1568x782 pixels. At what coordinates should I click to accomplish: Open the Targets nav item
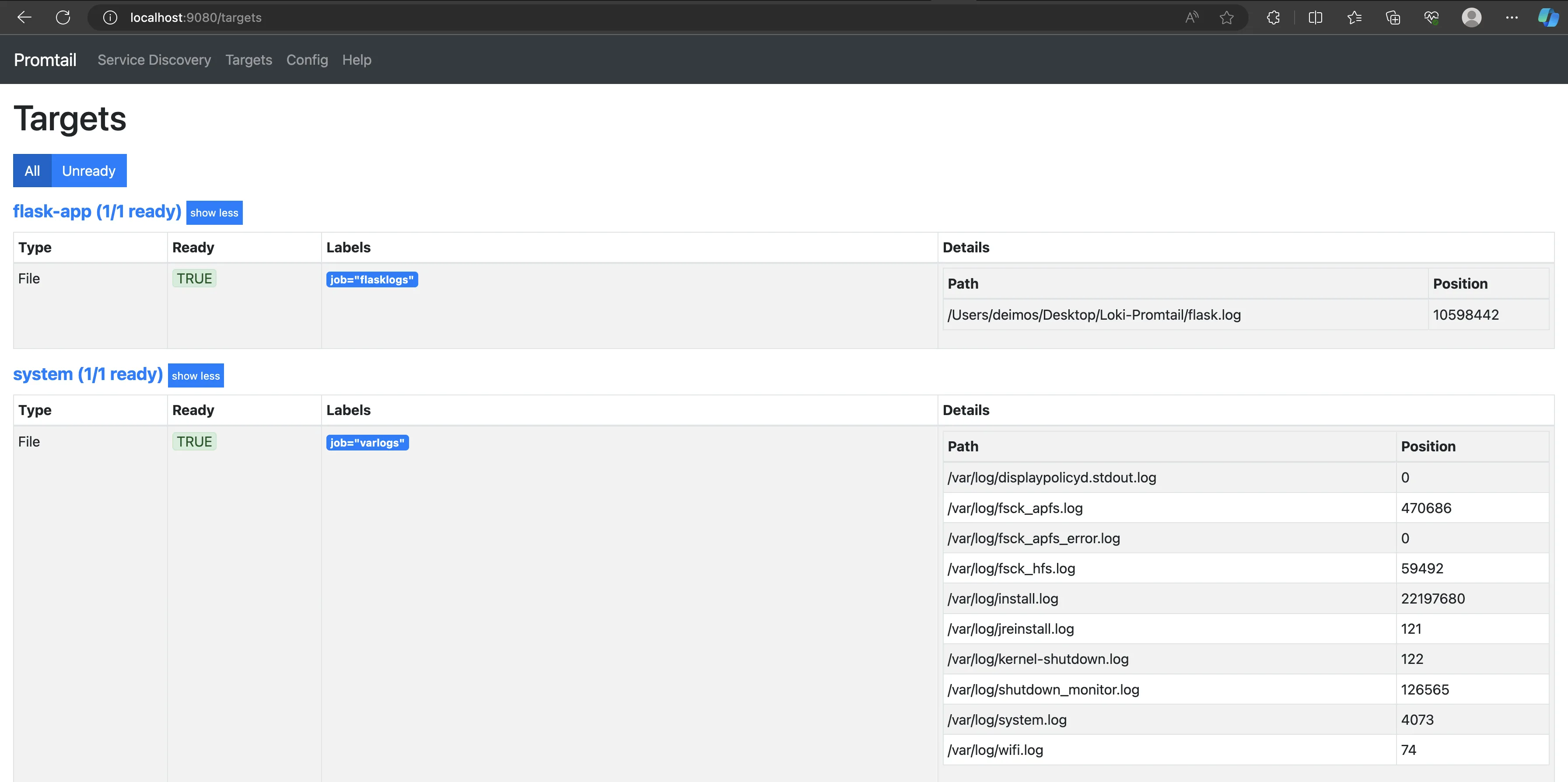pyautogui.click(x=248, y=59)
